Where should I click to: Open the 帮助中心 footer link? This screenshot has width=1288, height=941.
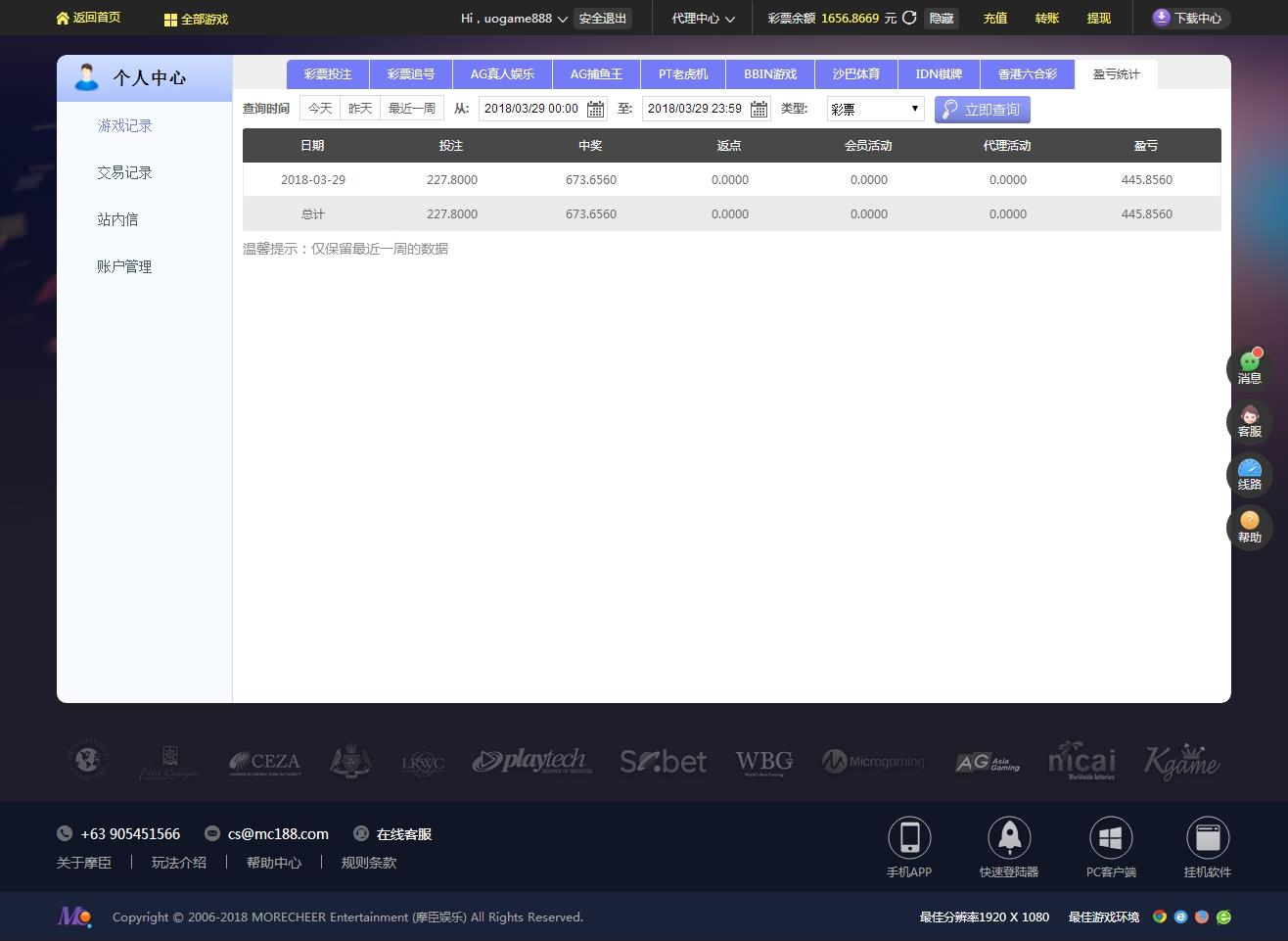(x=274, y=863)
